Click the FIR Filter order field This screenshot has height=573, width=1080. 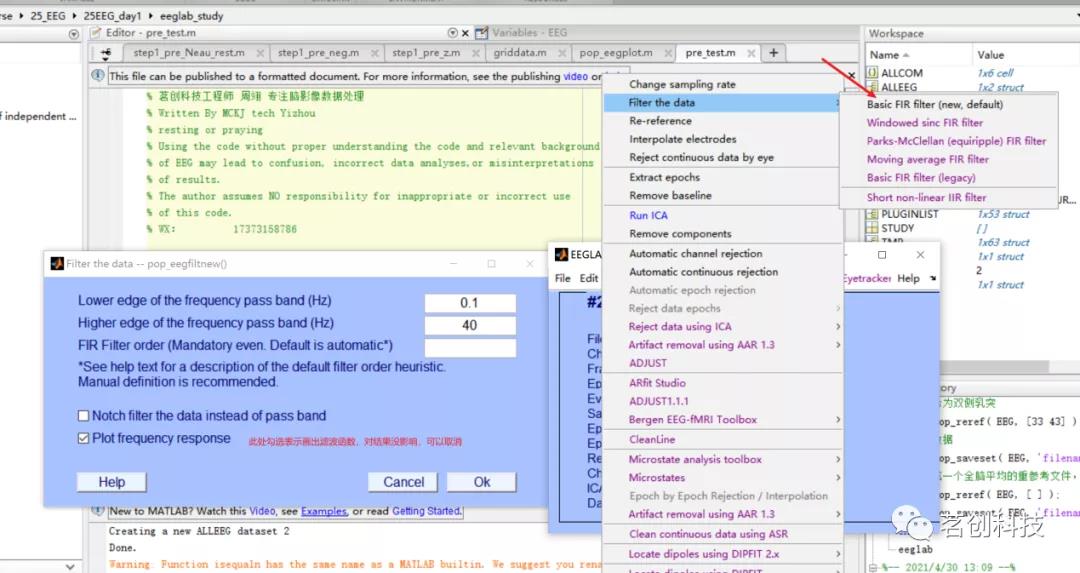pos(470,348)
